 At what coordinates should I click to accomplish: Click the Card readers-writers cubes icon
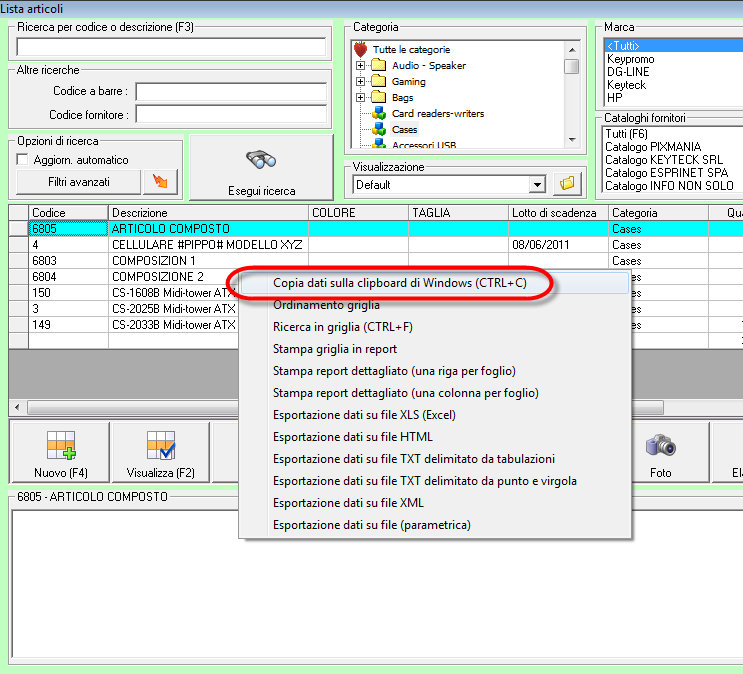click(379, 113)
